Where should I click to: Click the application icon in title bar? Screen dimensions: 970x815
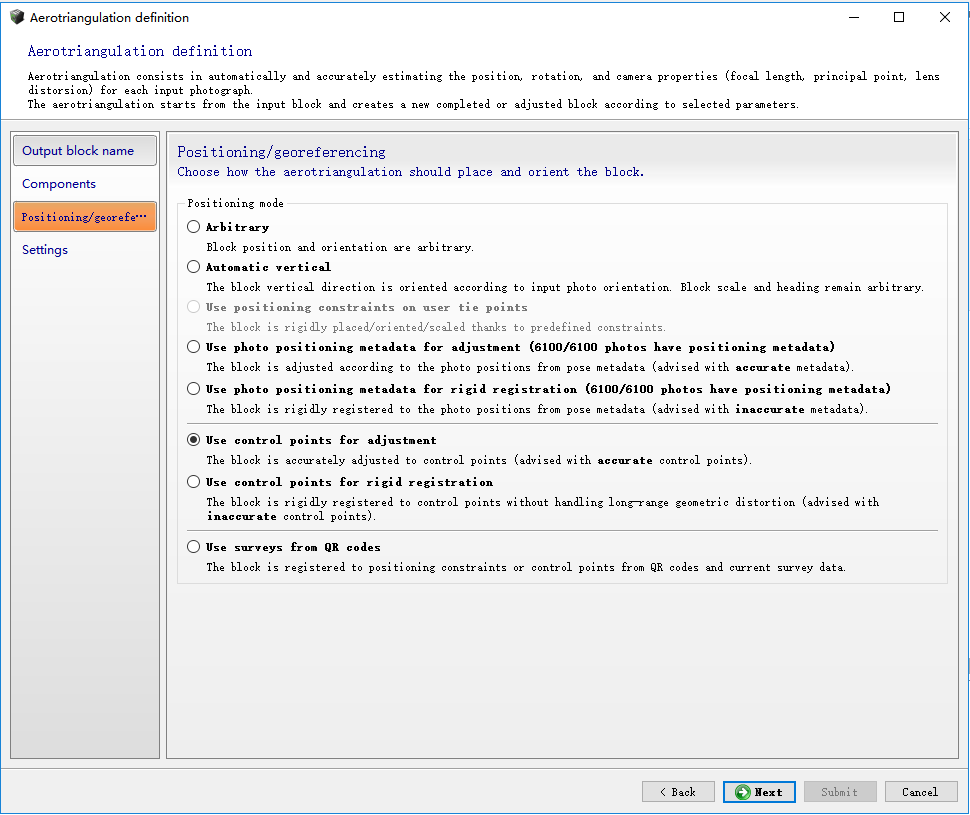click(17, 17)
